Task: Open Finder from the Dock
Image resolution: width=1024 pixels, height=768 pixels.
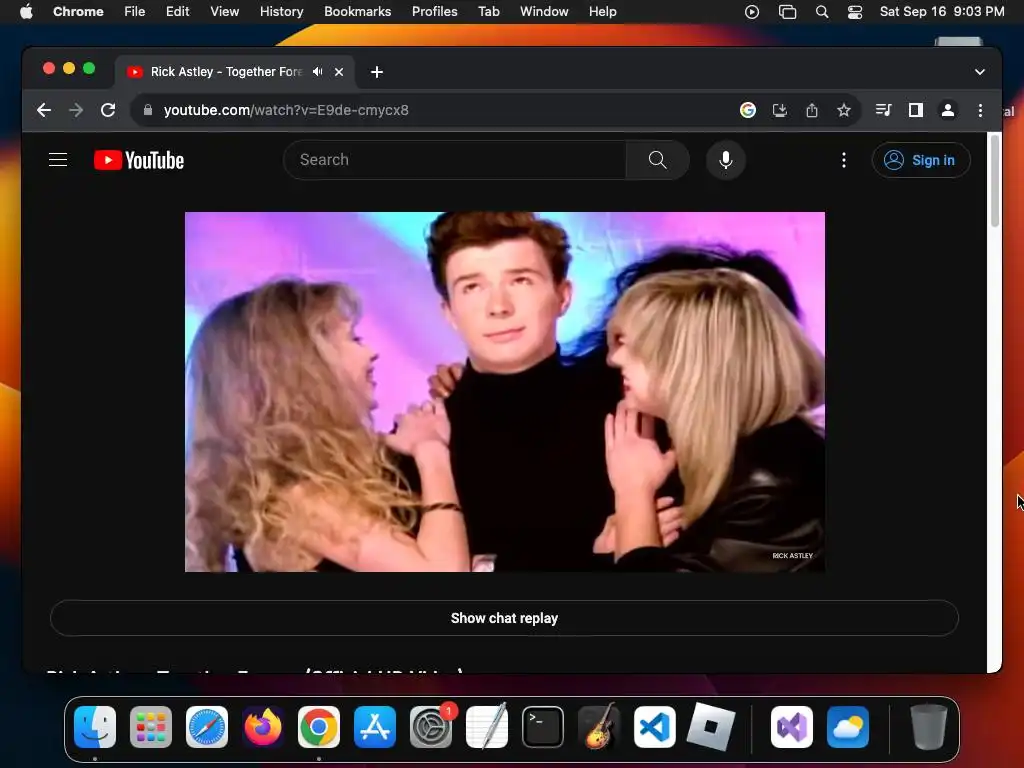Action: 95,727
